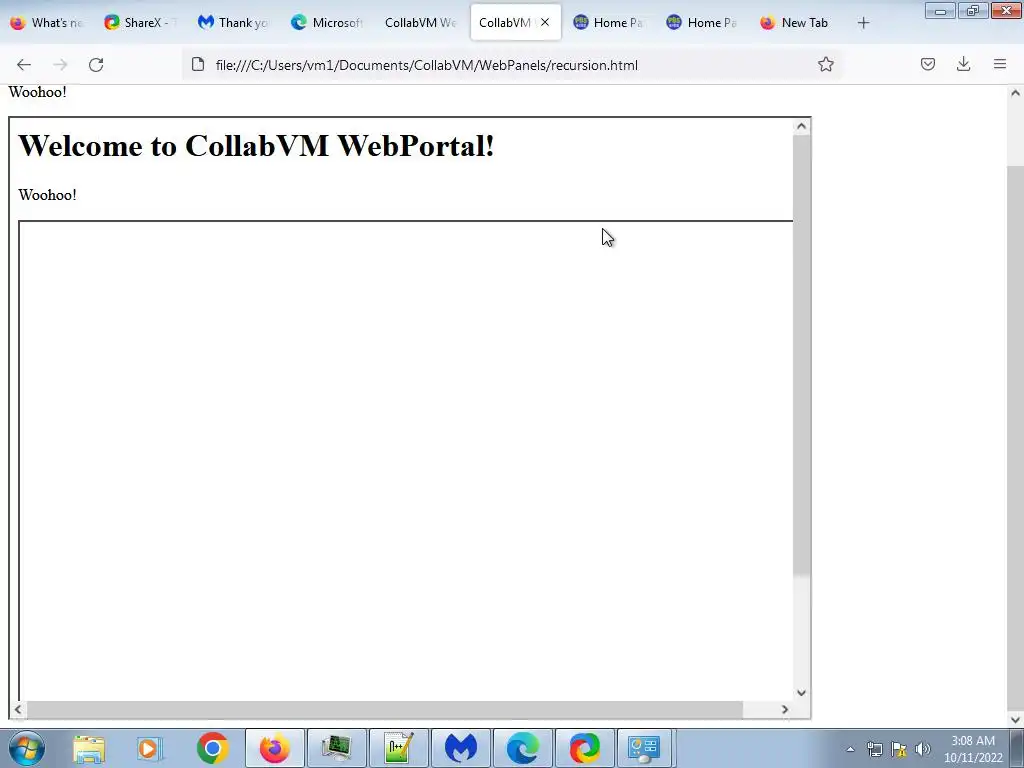The height and width of the screenshot is (768, 1024).
Task: Click the main page scroll up arrow
Action: (1015, 93)
